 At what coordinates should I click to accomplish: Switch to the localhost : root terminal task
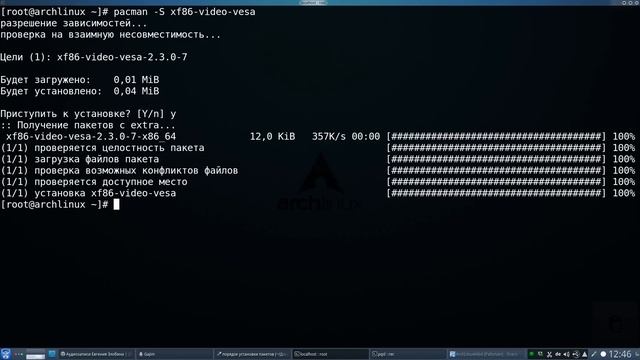[331, 354]
